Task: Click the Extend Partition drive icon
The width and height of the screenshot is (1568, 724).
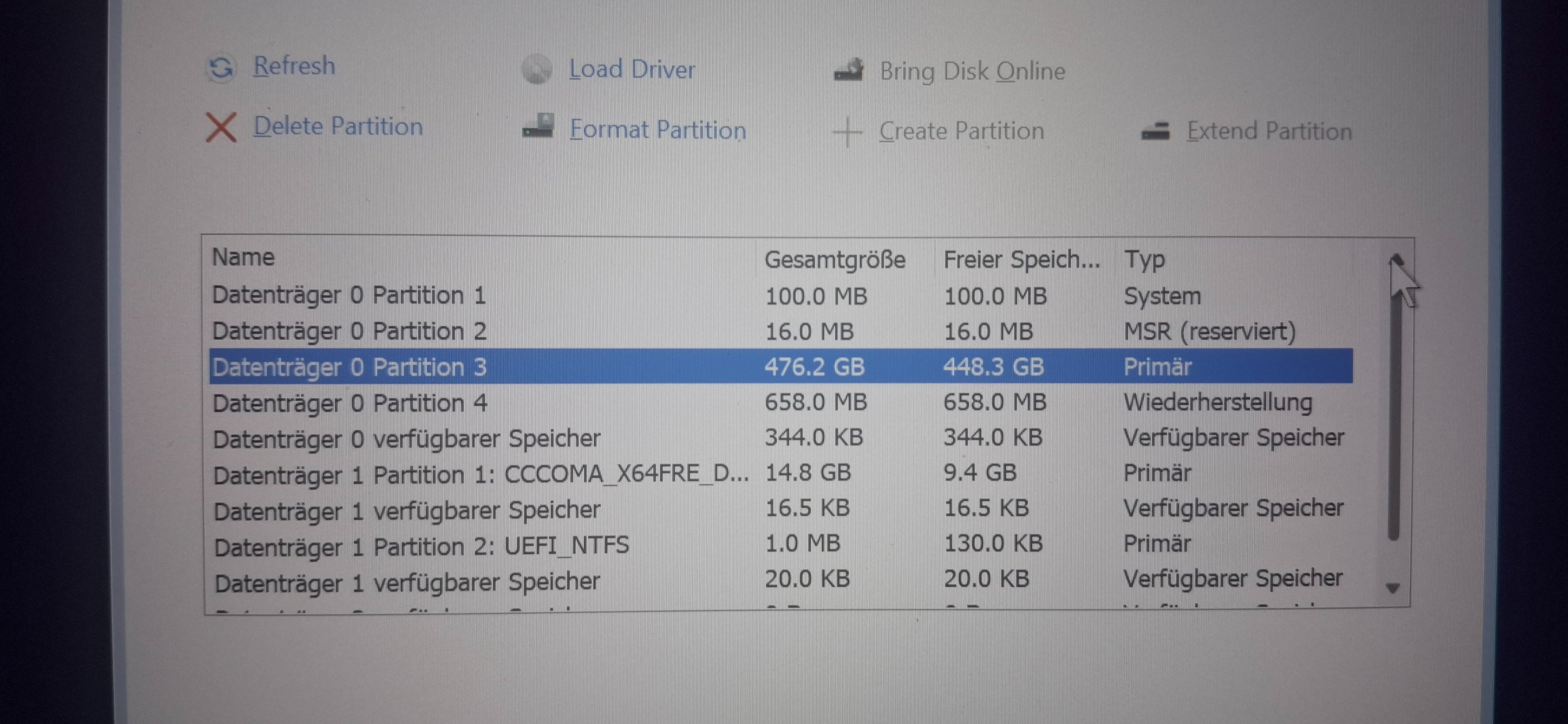Action: [1155, 131]
